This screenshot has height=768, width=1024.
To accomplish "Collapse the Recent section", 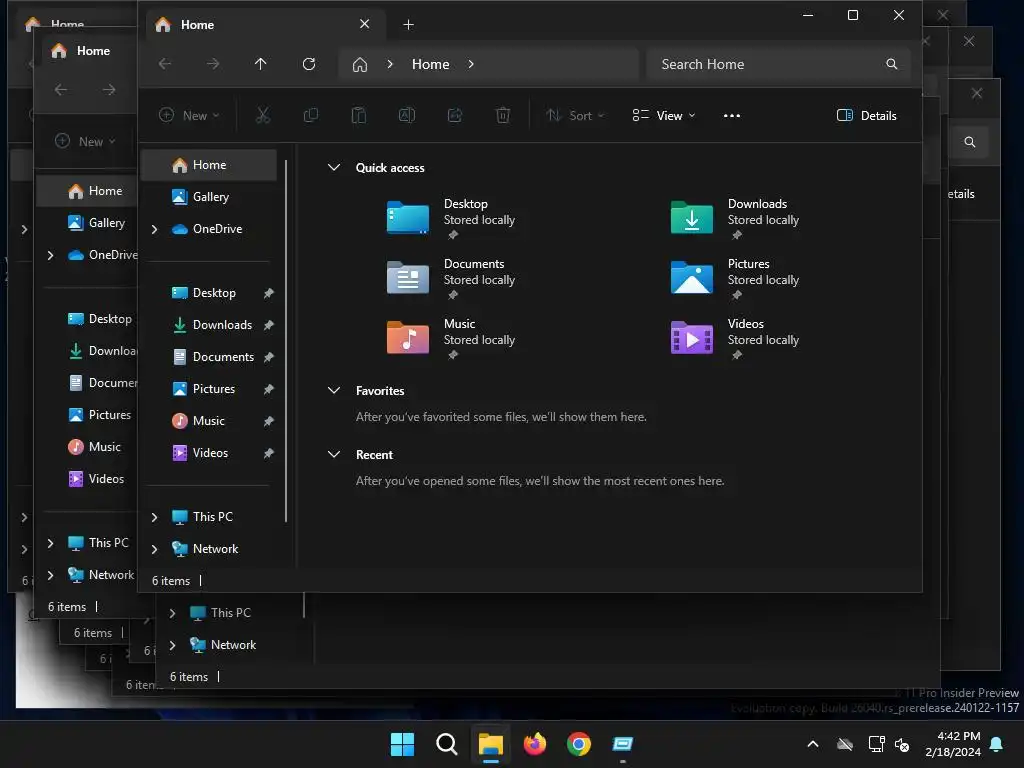I will click(x=334, y=455).
